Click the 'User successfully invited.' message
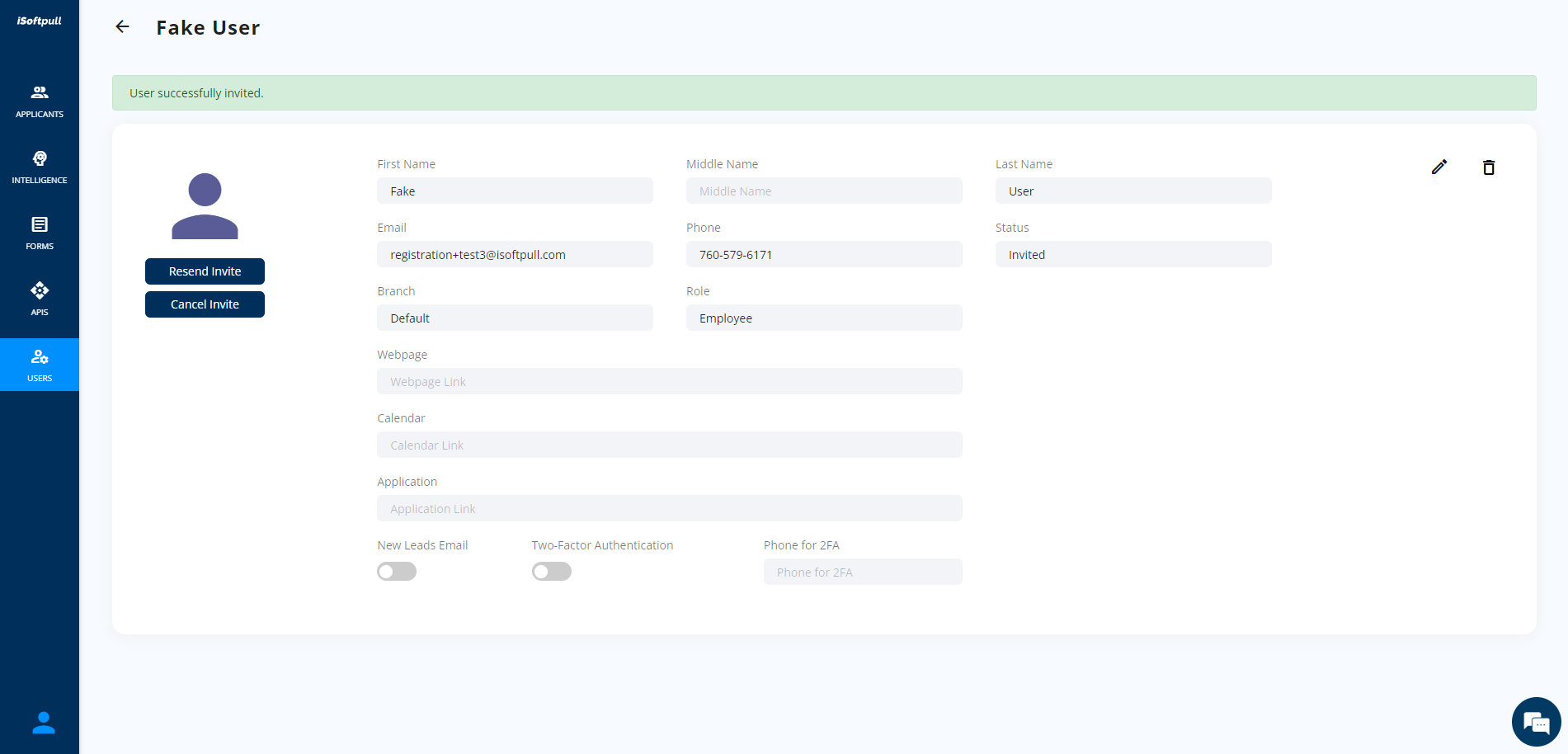This screenshot has width=1568, height=754. pyautogui.click(x=196, y=93)
